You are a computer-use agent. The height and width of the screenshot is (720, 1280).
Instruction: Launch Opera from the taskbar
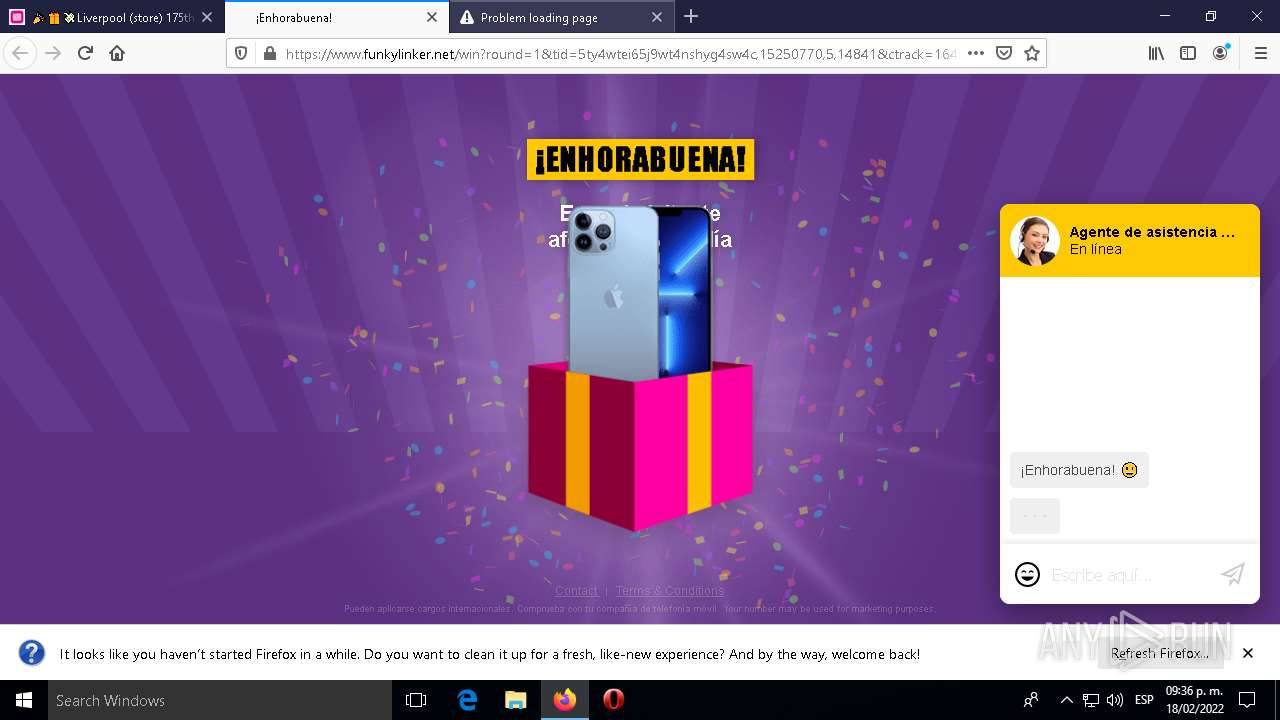tap(613, 700)
